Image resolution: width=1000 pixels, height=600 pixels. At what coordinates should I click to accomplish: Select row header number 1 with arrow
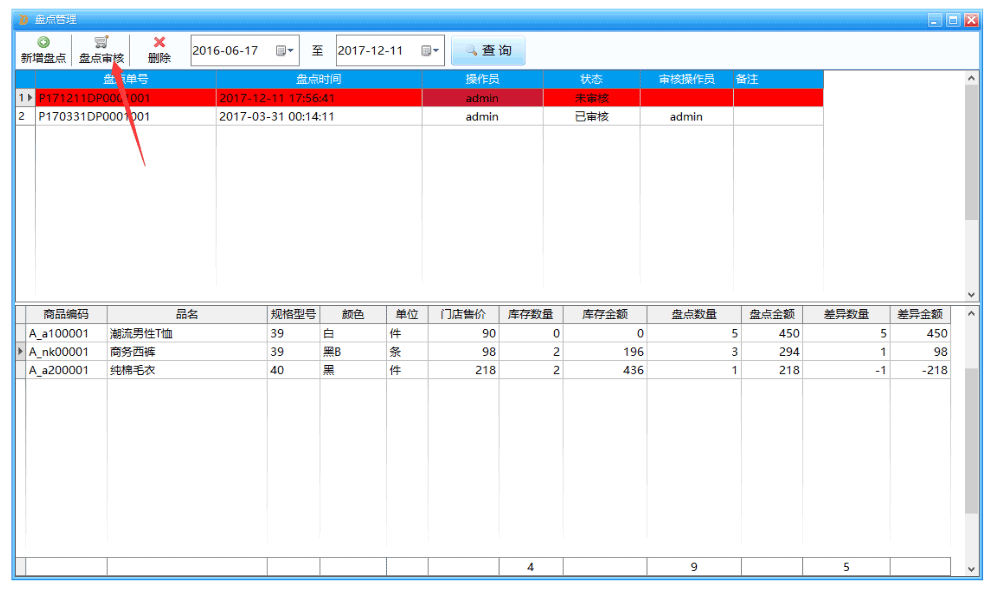pyautogui.click(x=25, y=98)
